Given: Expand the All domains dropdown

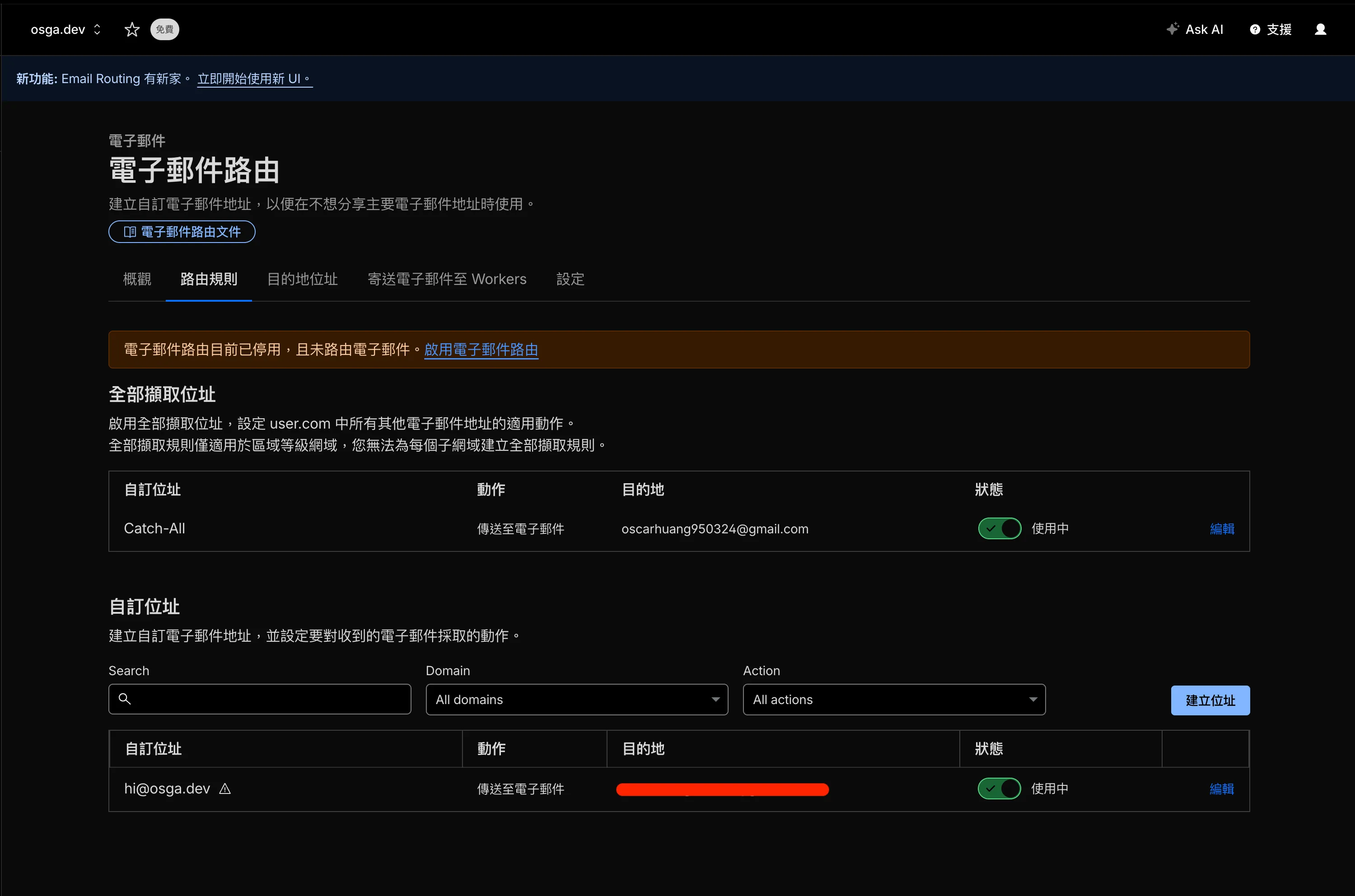Looking at the screenshot, I should click(576, 700).
